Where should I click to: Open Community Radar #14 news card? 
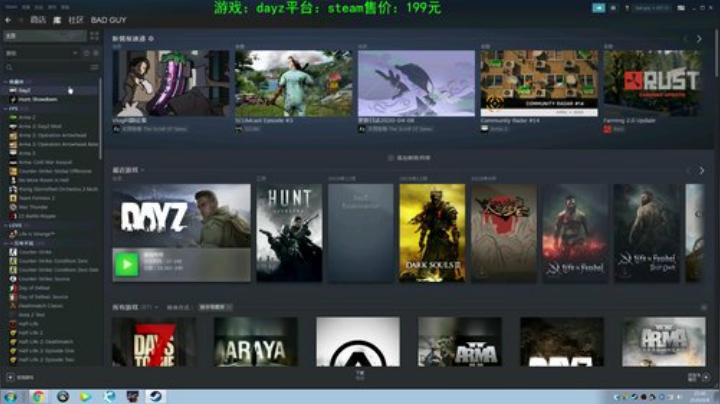[x=539, y=83]
